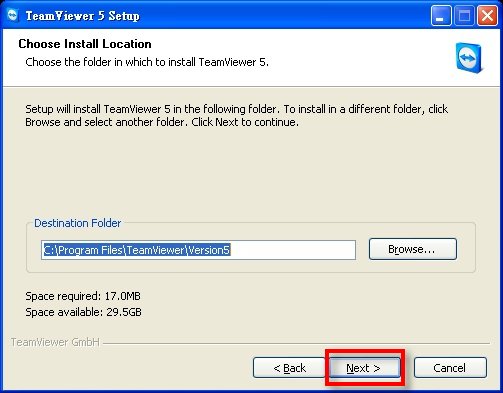Click the TeamViewer logo in the header
Image resolution: width=503 pixels, height=393 pixels.
(x=469, y=57)
